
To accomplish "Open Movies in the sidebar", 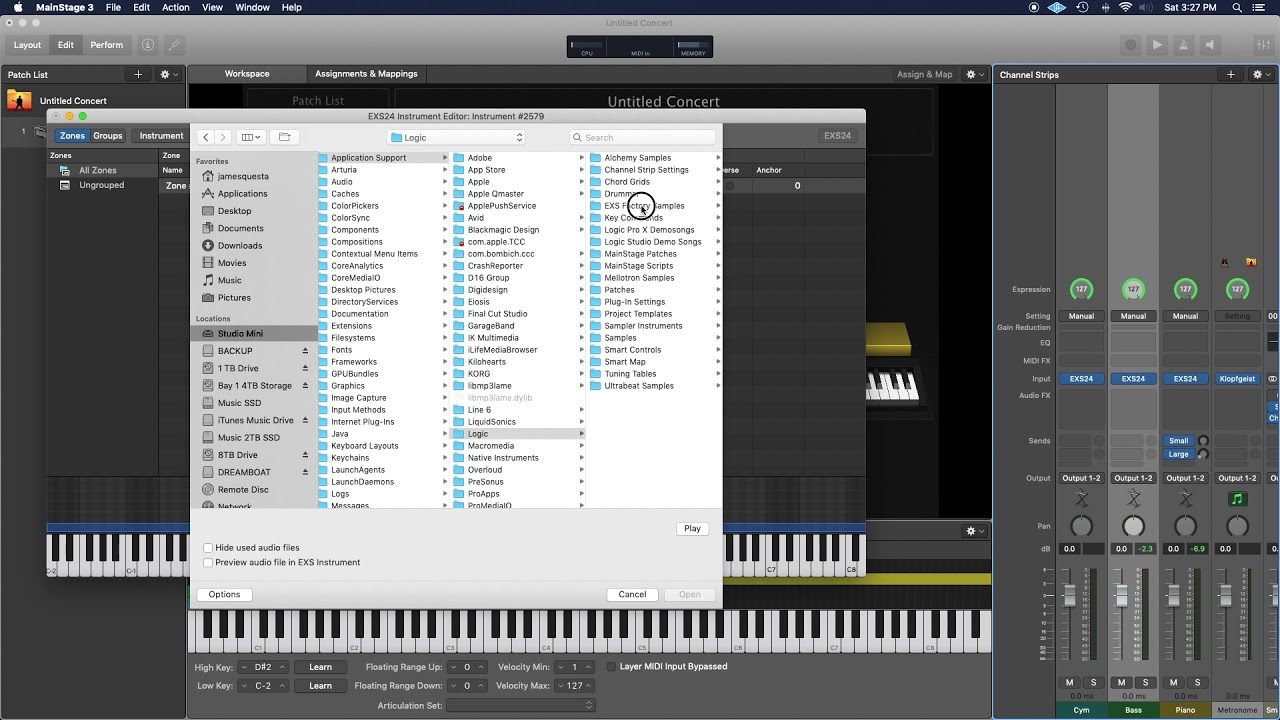I will click(x=231, y=263).
